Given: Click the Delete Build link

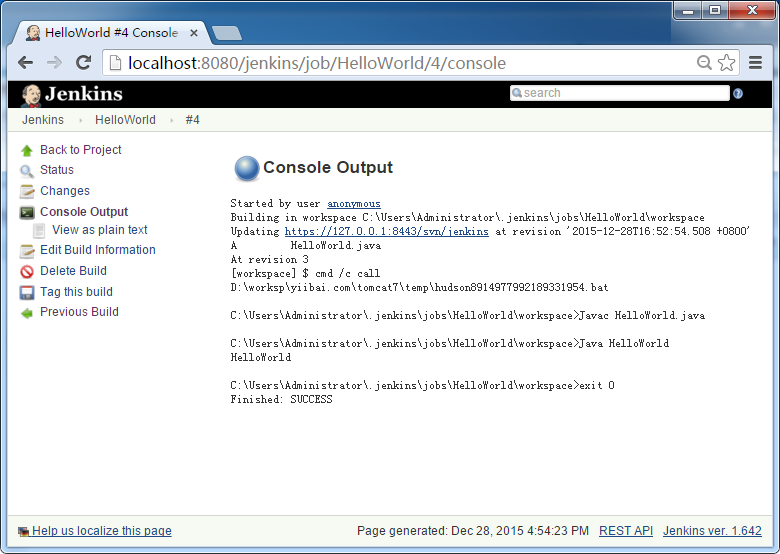Looking at the screenshot, I should tap(73, 271).
